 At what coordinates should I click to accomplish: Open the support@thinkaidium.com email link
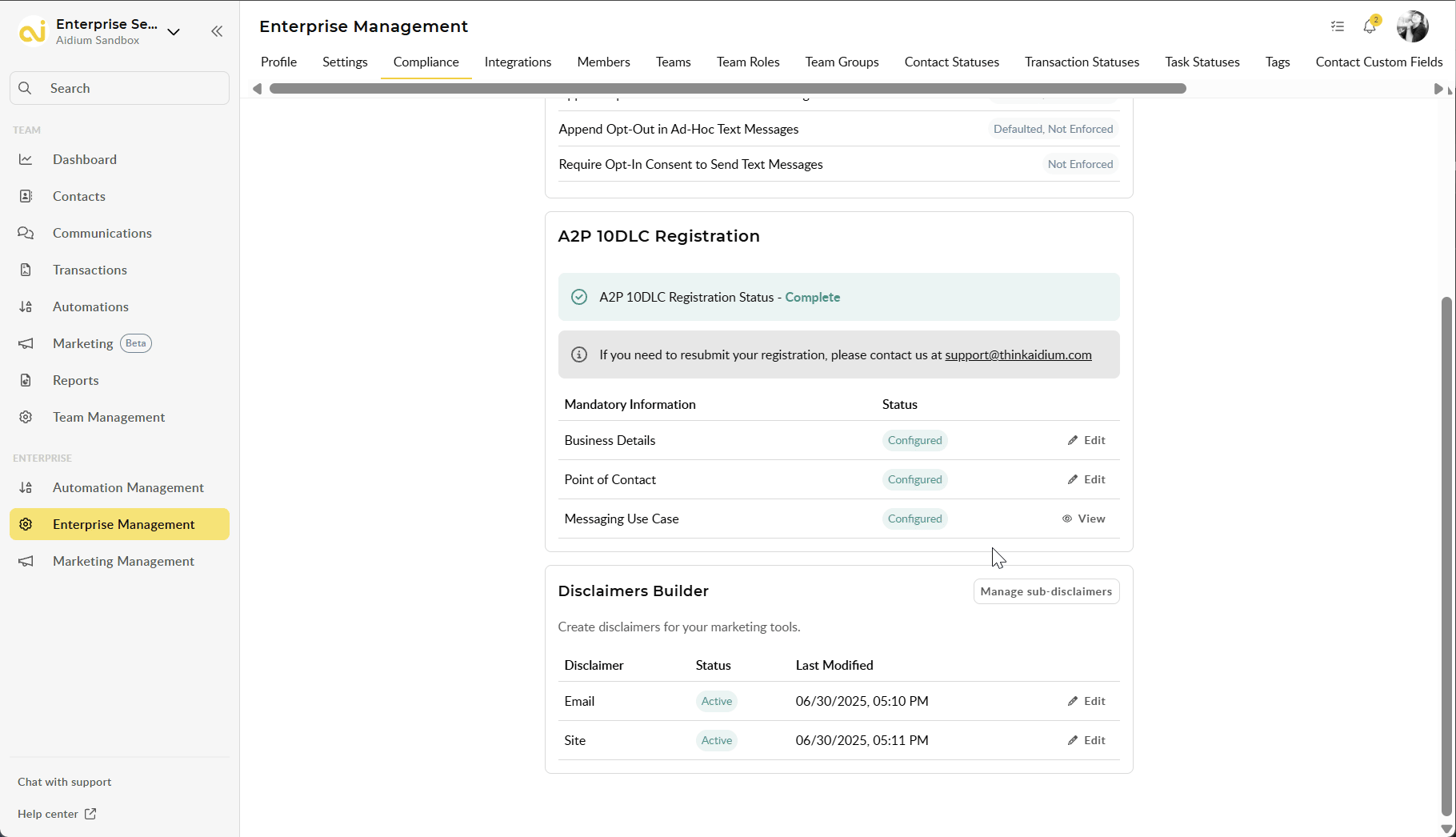1018,354
